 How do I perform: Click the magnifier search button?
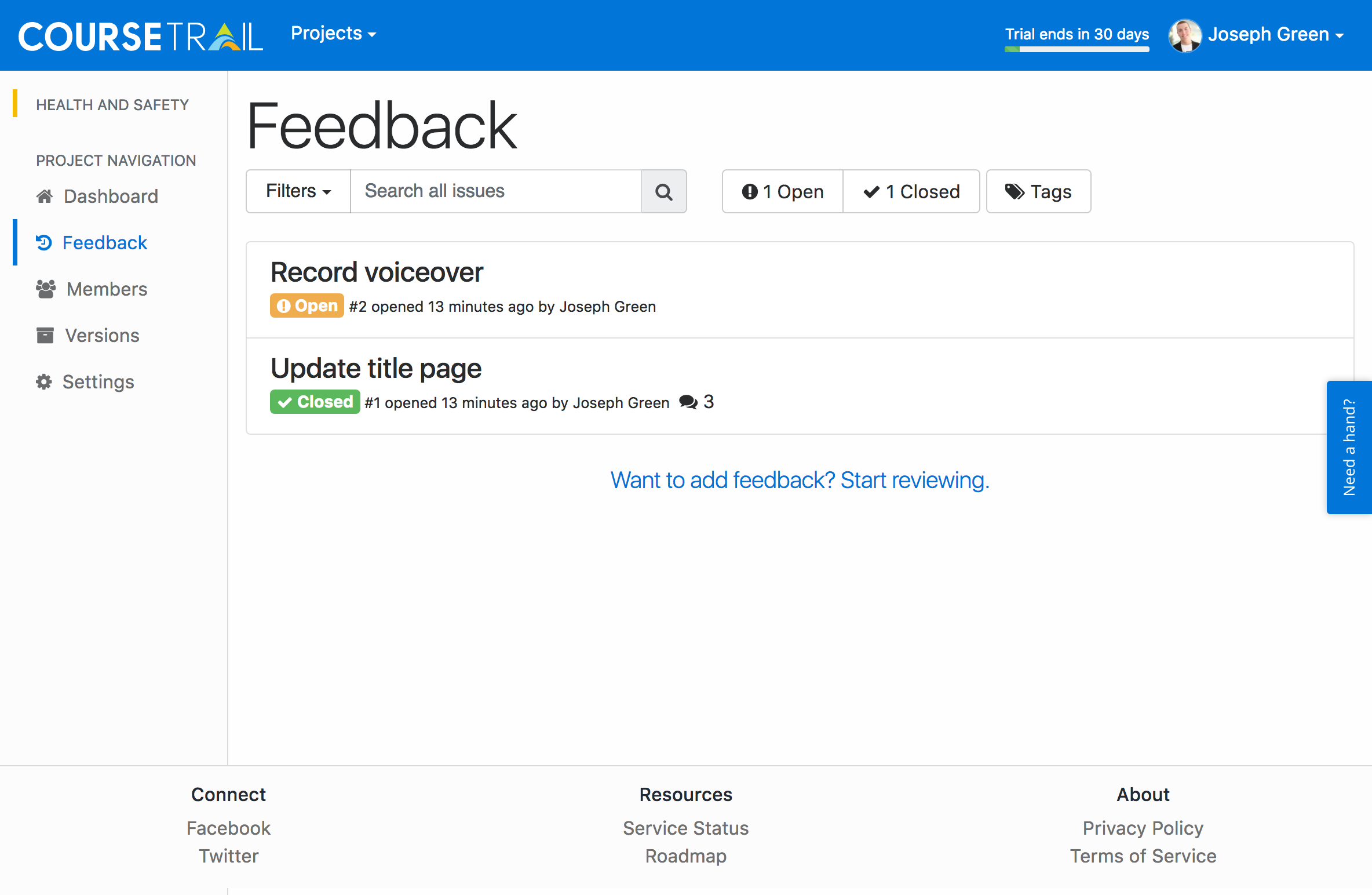click(x=663, y=191)
